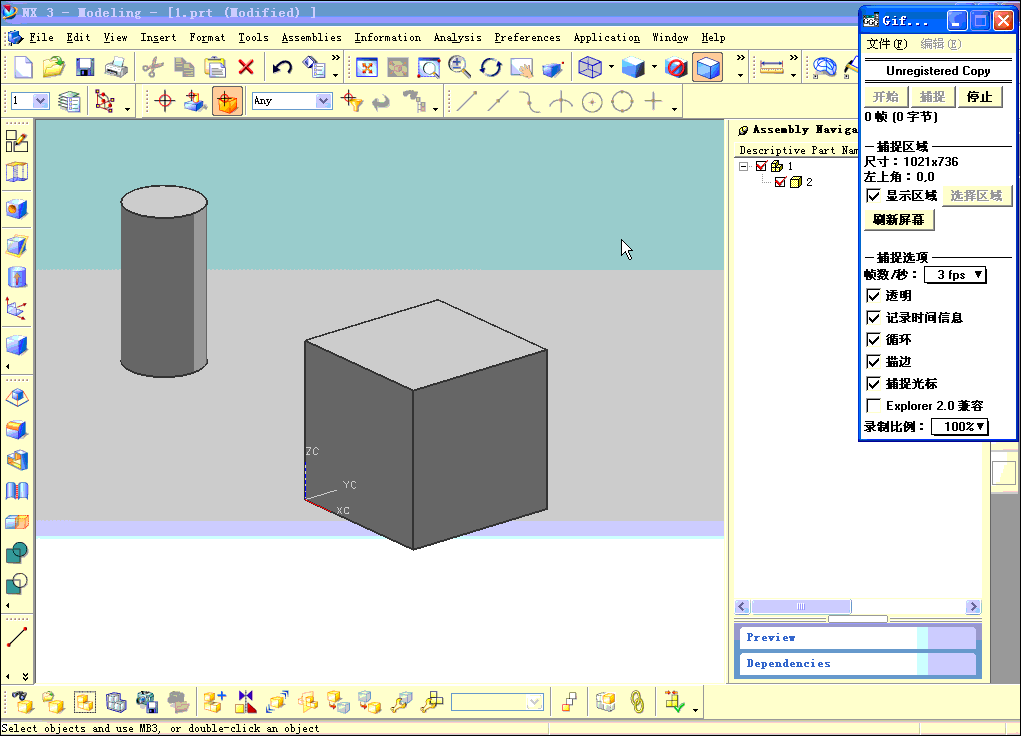Click the highlighted shaded-with-edges cube icon
Image resolution: width=1021 pixels, height=736 pixels.
[x=708, y=67]
